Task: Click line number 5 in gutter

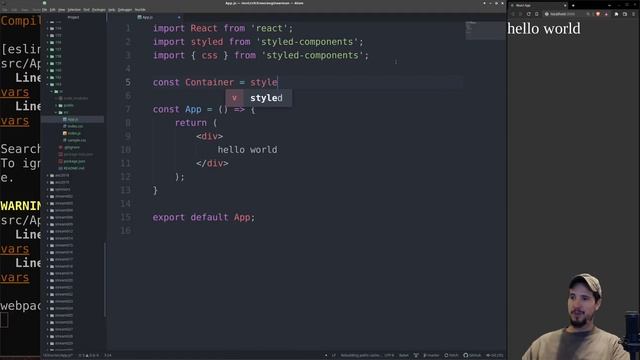Action: point(128,82)
